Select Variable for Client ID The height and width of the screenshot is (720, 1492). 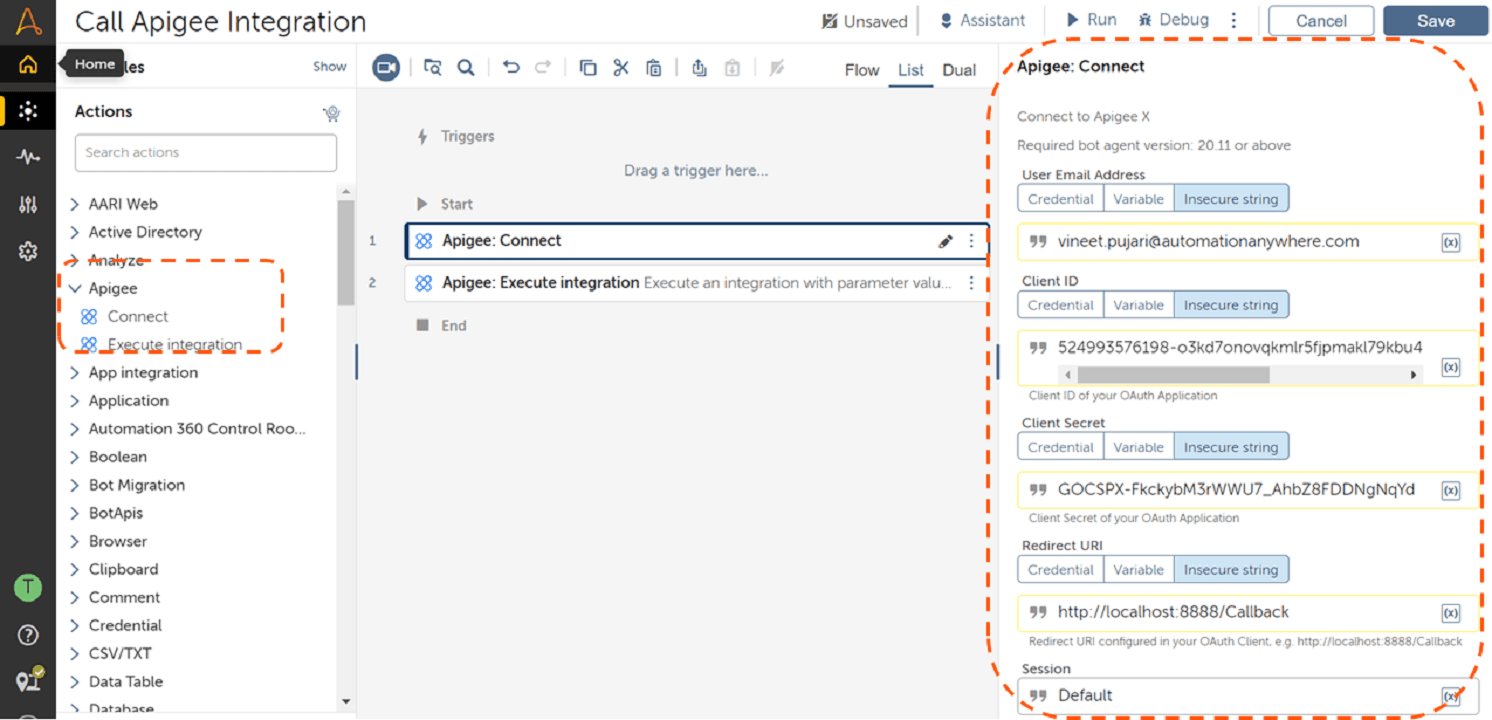tap(1138, 305)
